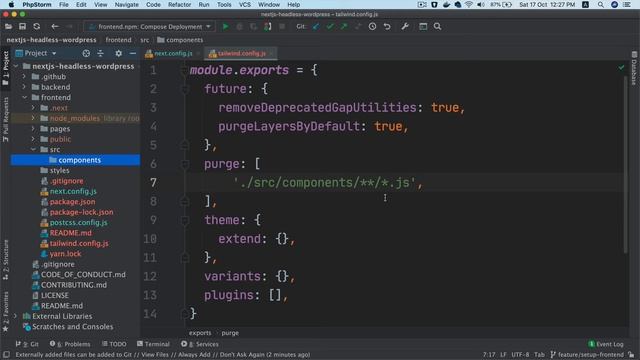The width and height of the screenshot is (640, 360).
Task: Click the Git Commit checkmark icon
Action: pos(330,27)
